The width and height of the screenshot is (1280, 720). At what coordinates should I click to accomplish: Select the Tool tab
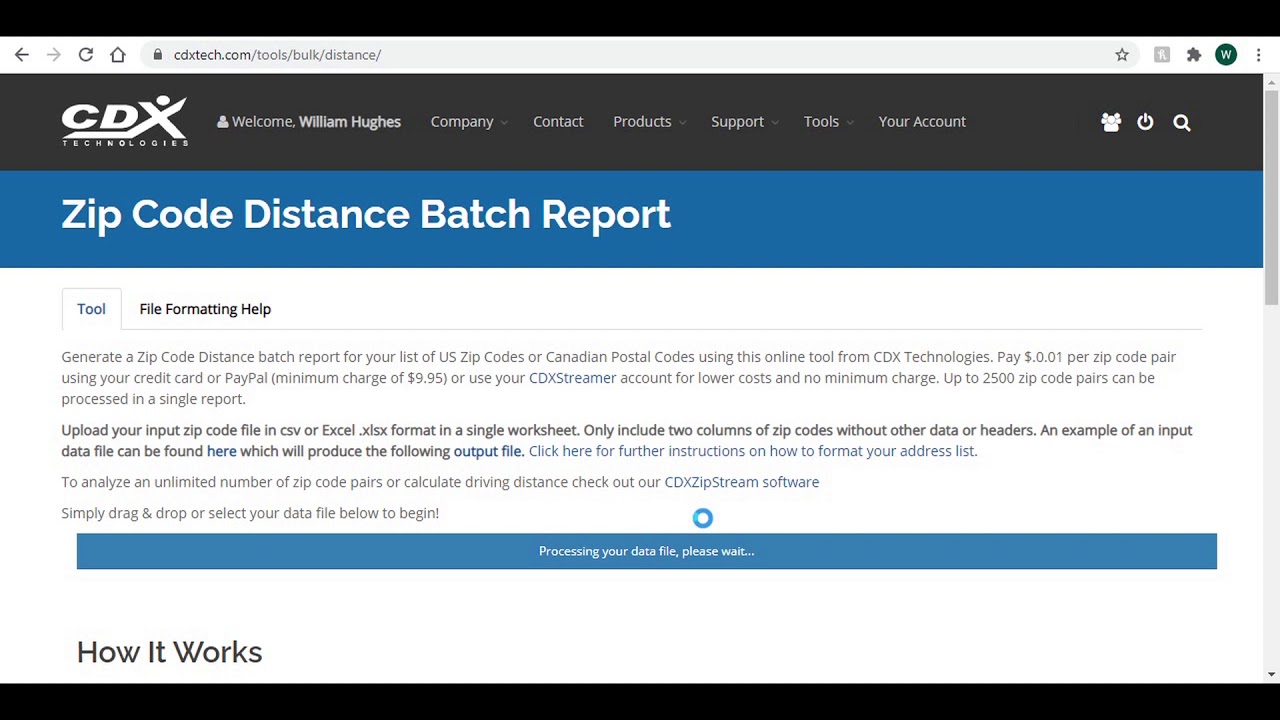click(x=91, y=309)
